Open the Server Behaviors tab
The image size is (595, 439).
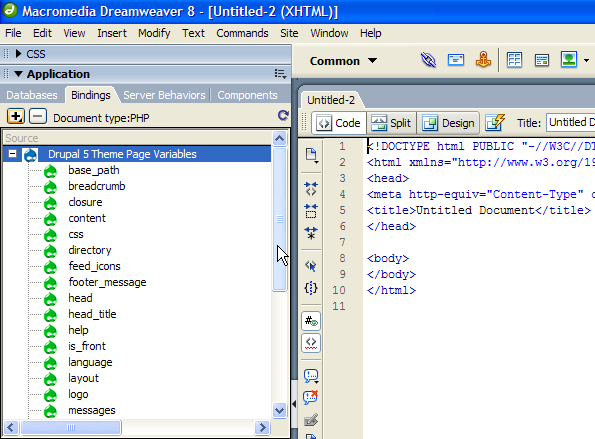[x=164, y=95]
